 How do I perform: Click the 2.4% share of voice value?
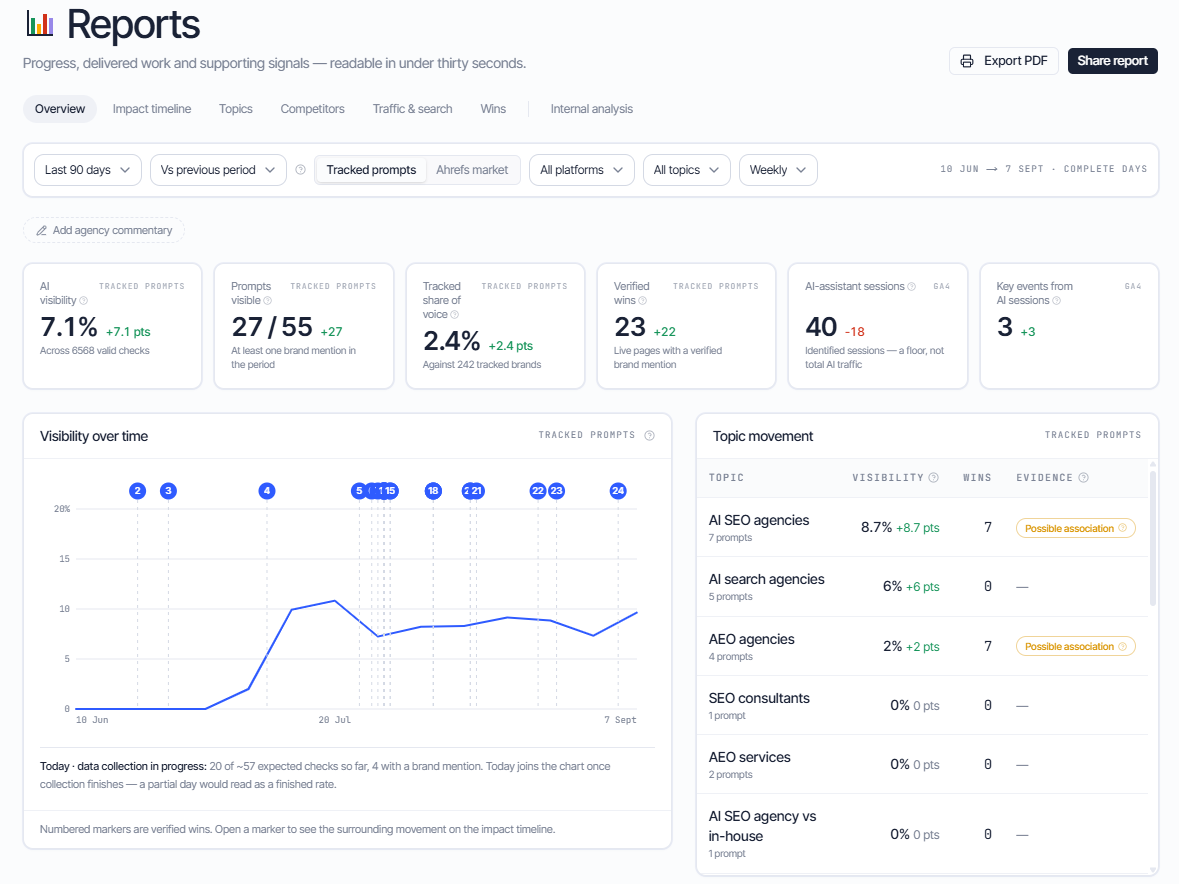tap(451, 341)
